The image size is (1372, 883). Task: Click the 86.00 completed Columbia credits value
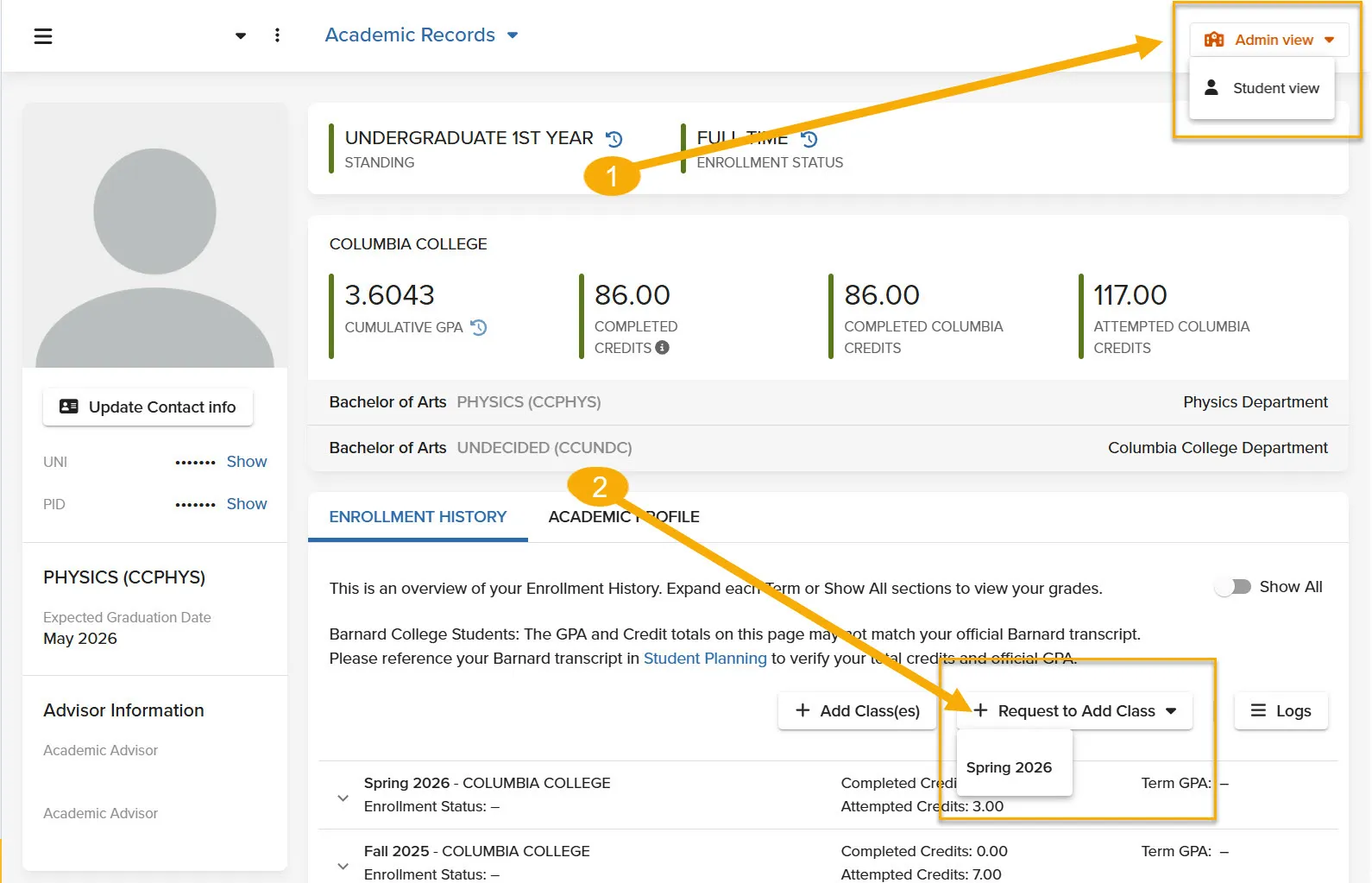point(882,295)
